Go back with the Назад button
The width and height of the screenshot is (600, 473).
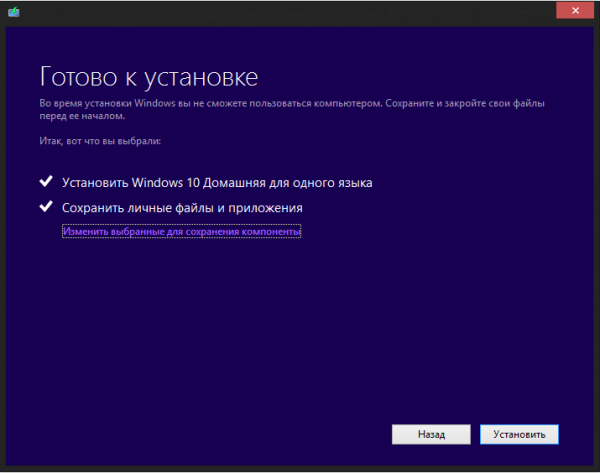tap(431, 434)
